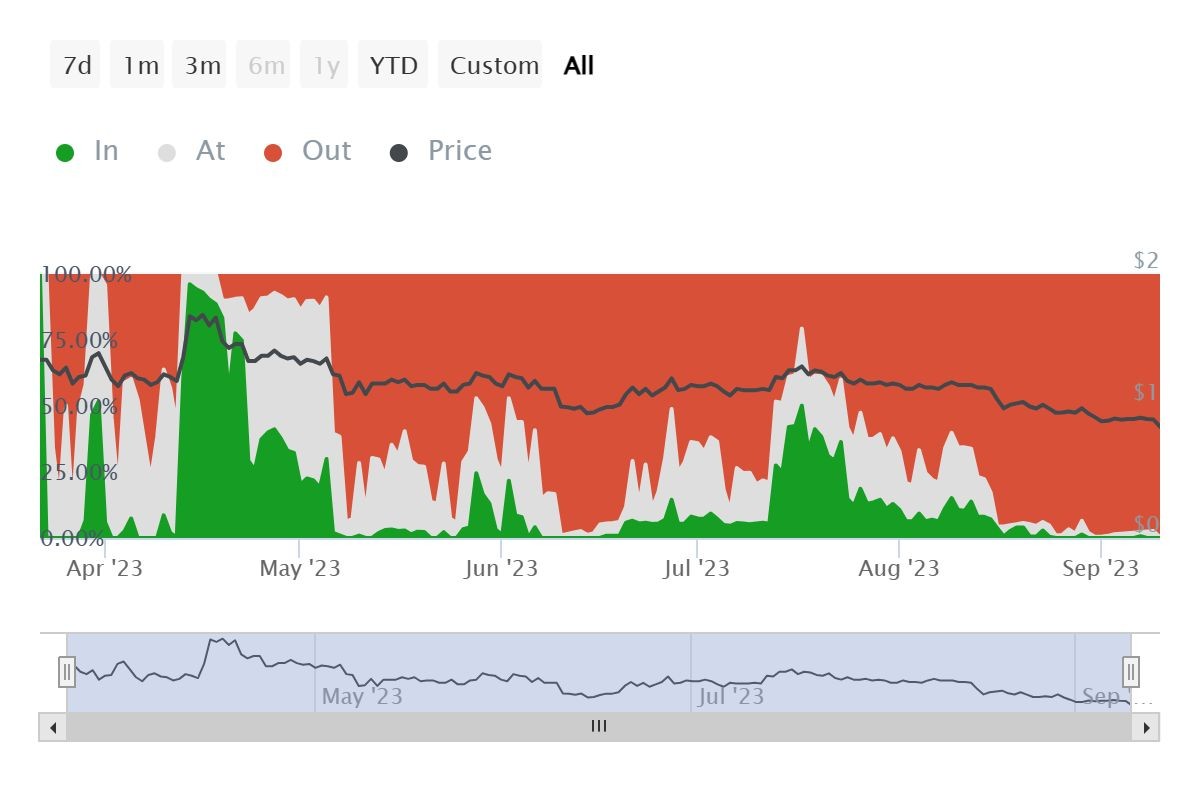Toggle the Price series legend
1200x800 pixels.
441,151
